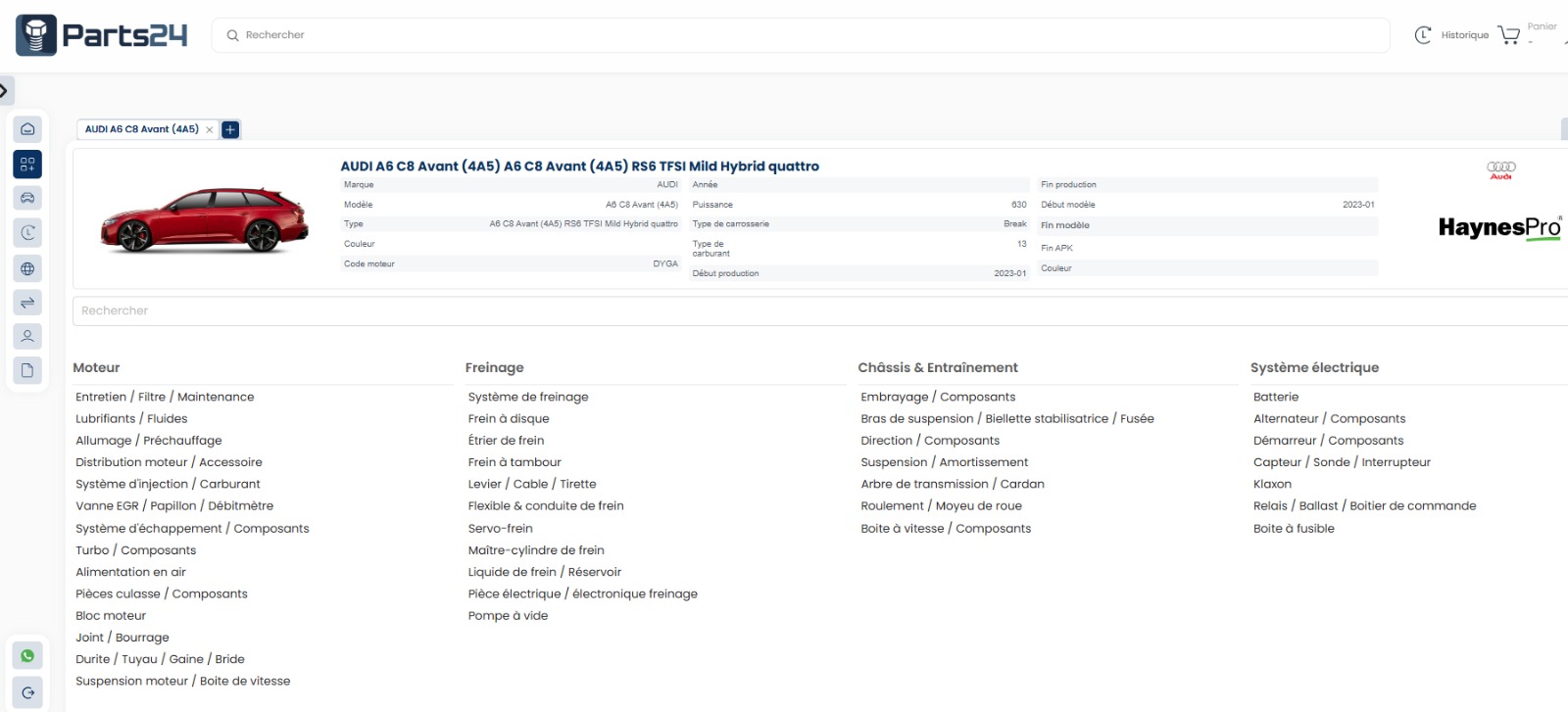Screen dimensions: 1568x712
Task: Select Étrier de frein category
Action: (506, 441)
